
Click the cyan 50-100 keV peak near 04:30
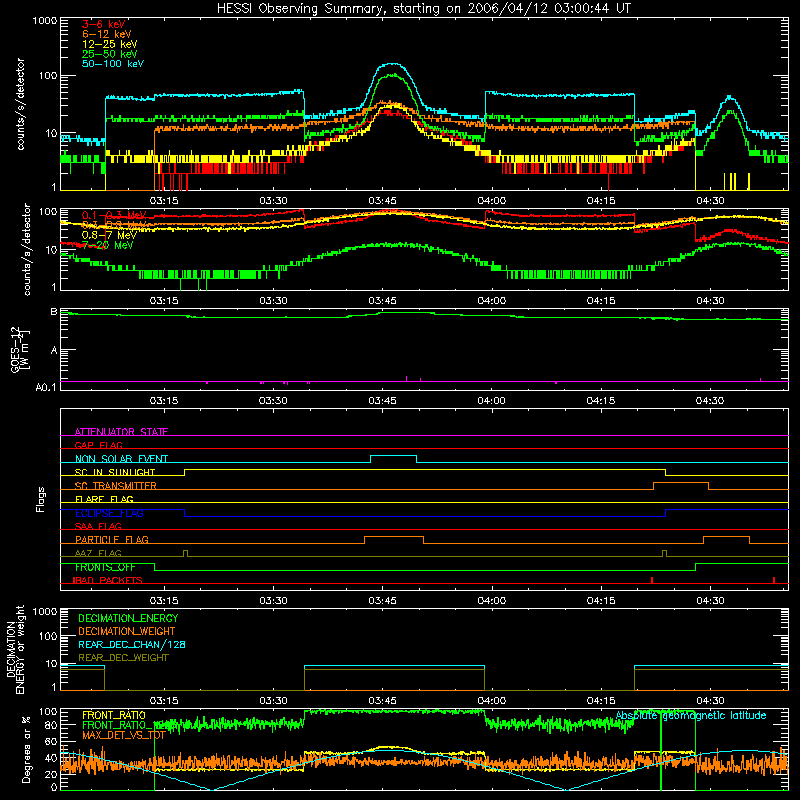click(730, 97)
